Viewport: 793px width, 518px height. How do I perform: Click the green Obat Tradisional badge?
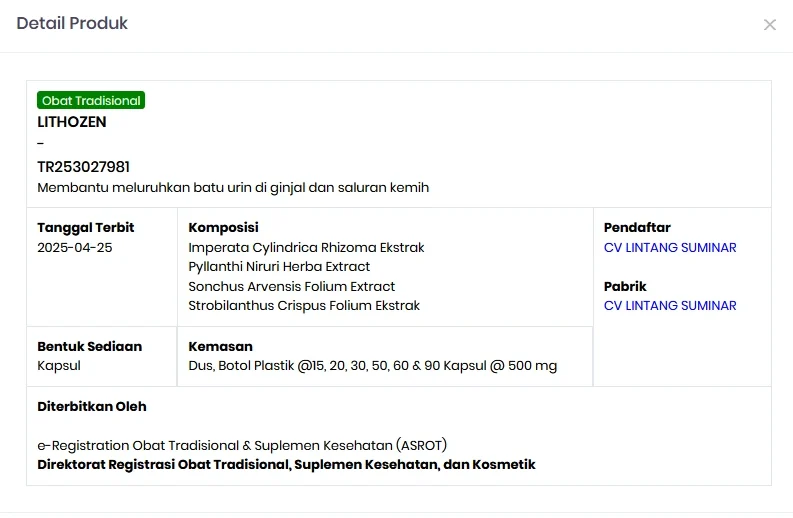pos(91,101)
